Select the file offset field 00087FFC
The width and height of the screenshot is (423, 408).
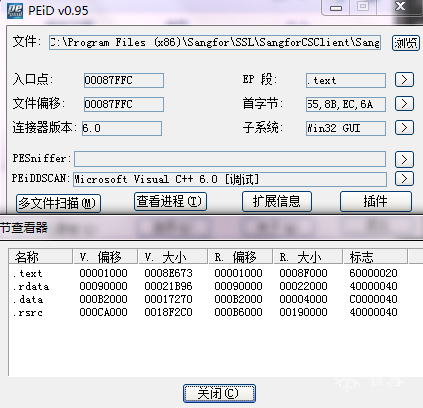pos(124,104)
